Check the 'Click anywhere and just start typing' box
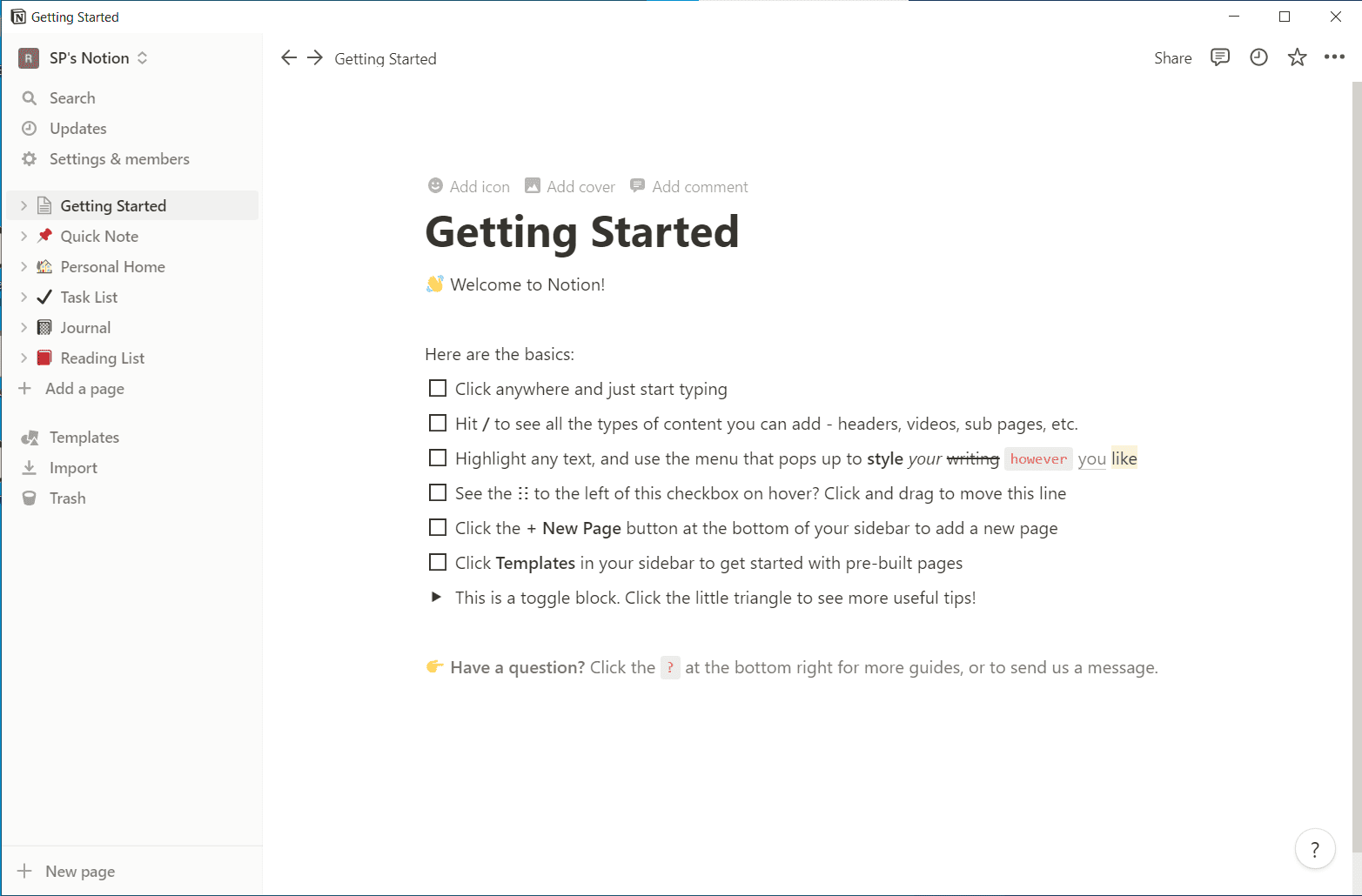The height and width of the screenshot is (896, 1362). 438,388
